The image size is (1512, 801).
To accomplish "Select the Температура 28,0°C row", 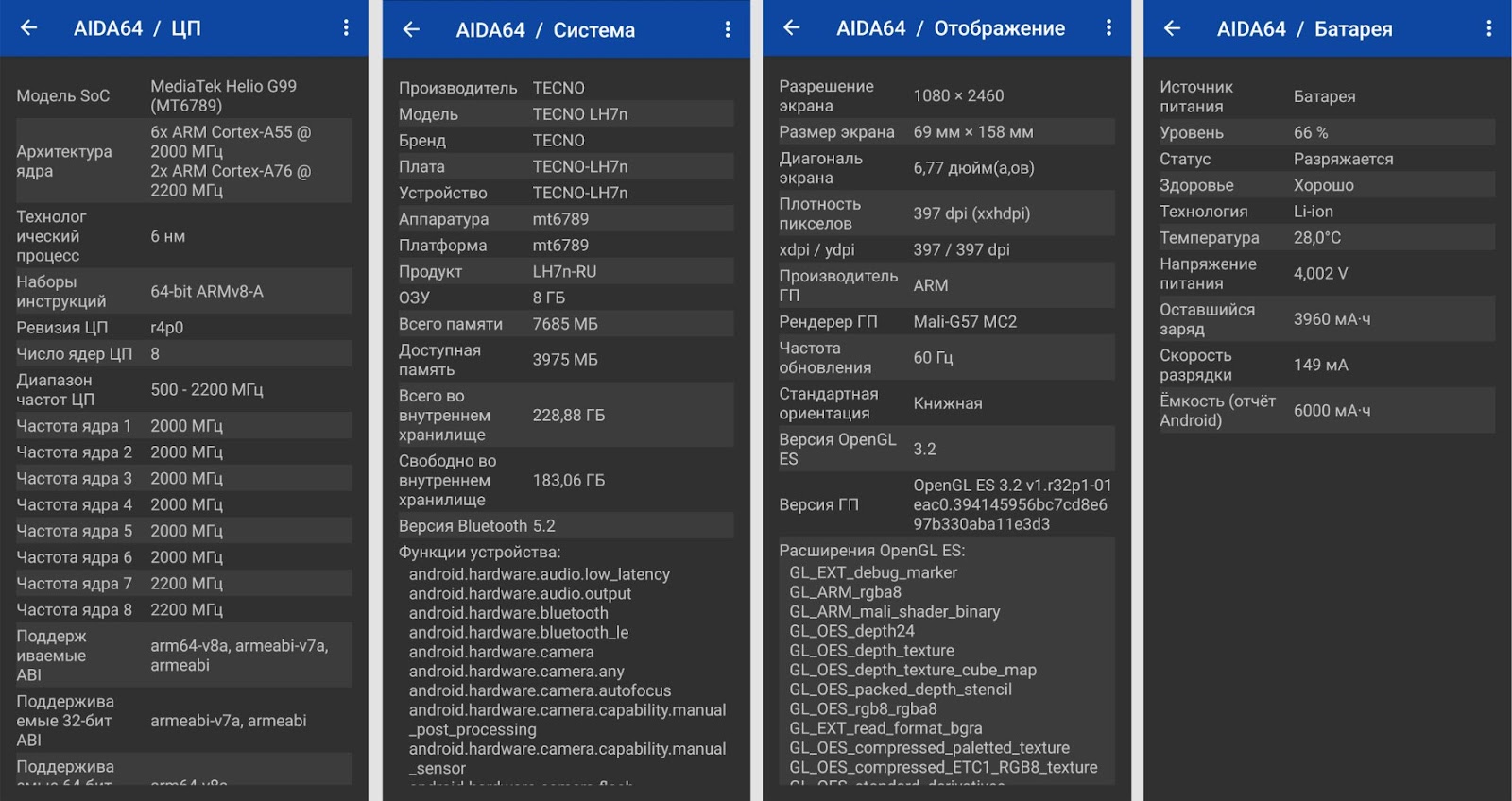I will click(1327, 238).
